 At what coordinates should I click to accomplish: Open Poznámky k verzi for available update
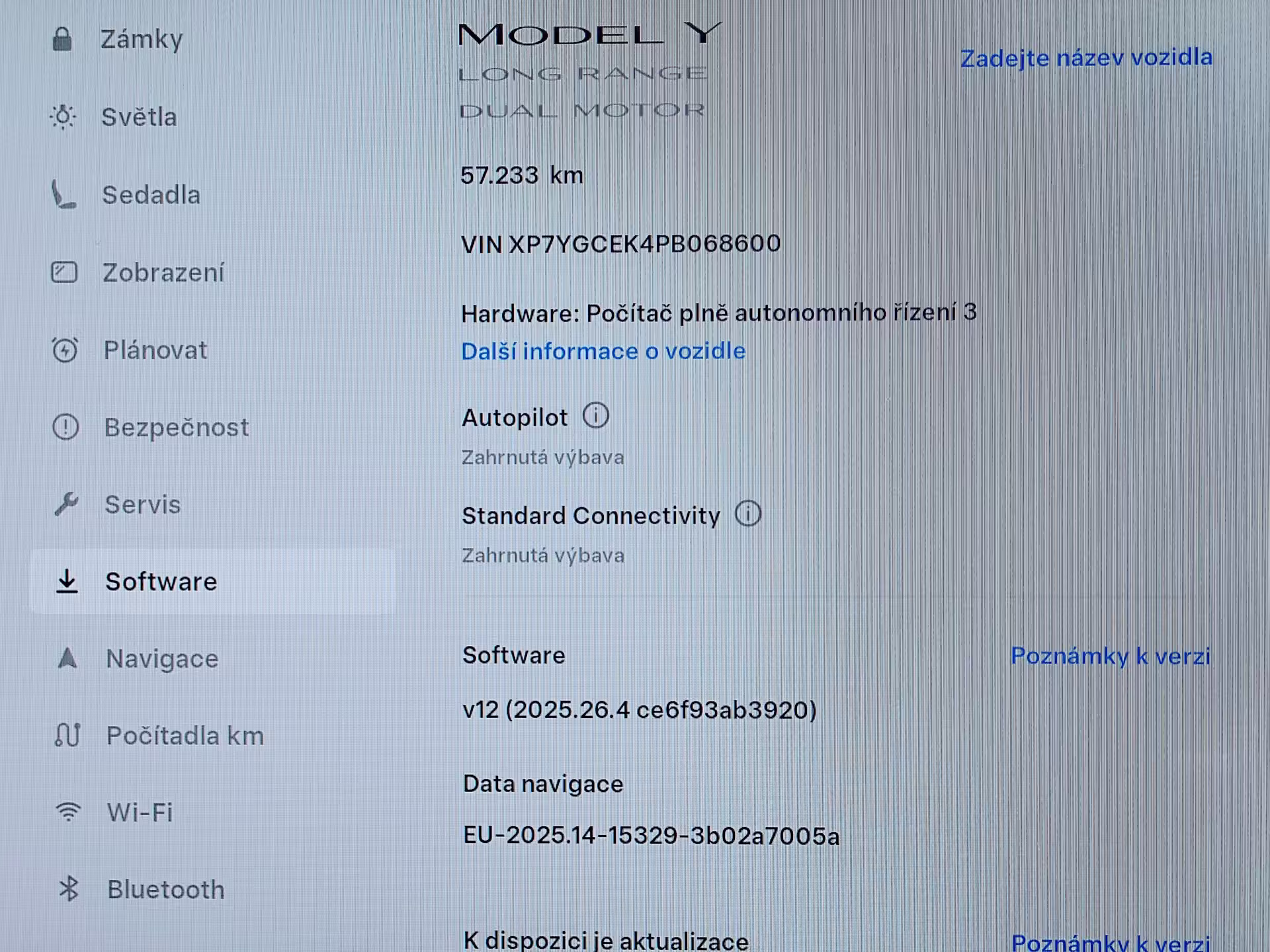1111,941
